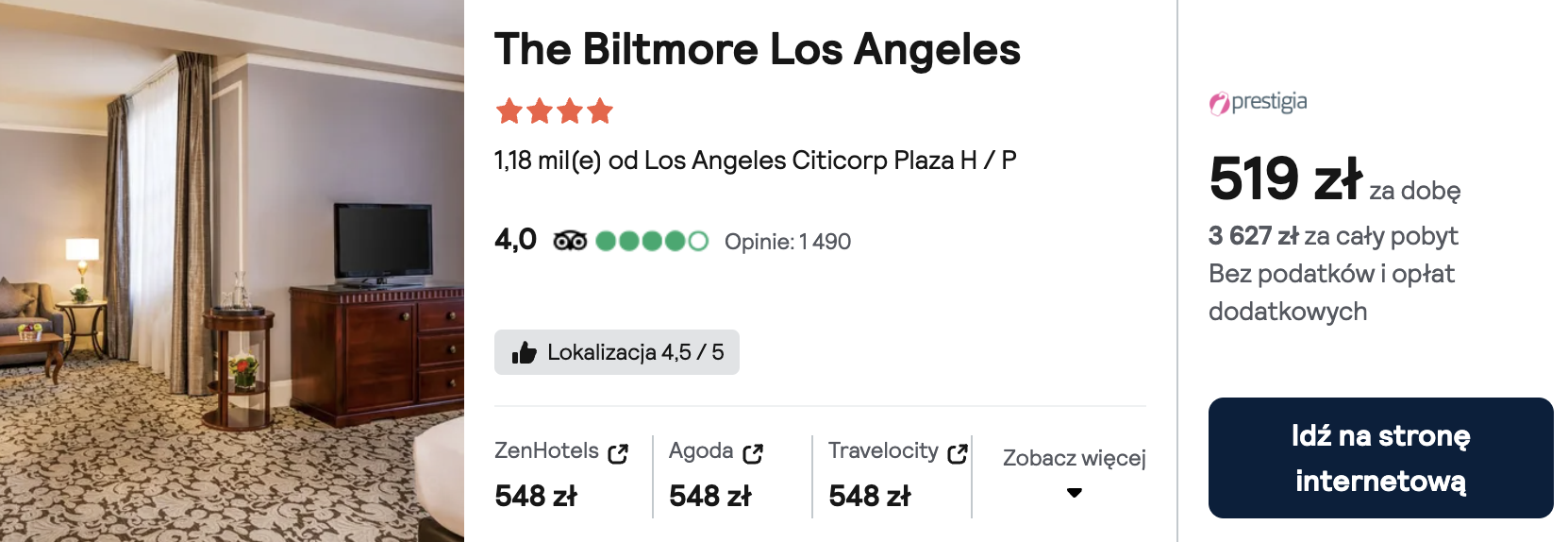Click the distance from Citicorp Plaza text
The height and width of the screenshot is (542, 1568).
pos(755,161)
